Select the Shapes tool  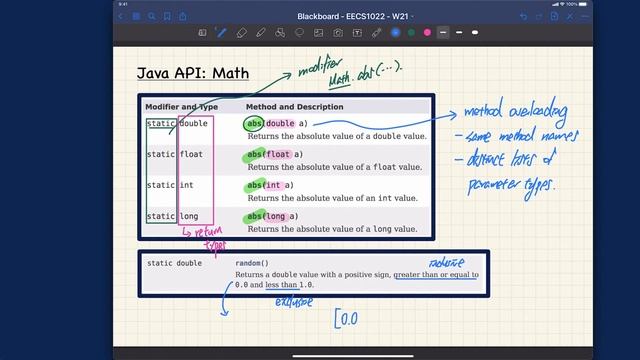(280, 33)
